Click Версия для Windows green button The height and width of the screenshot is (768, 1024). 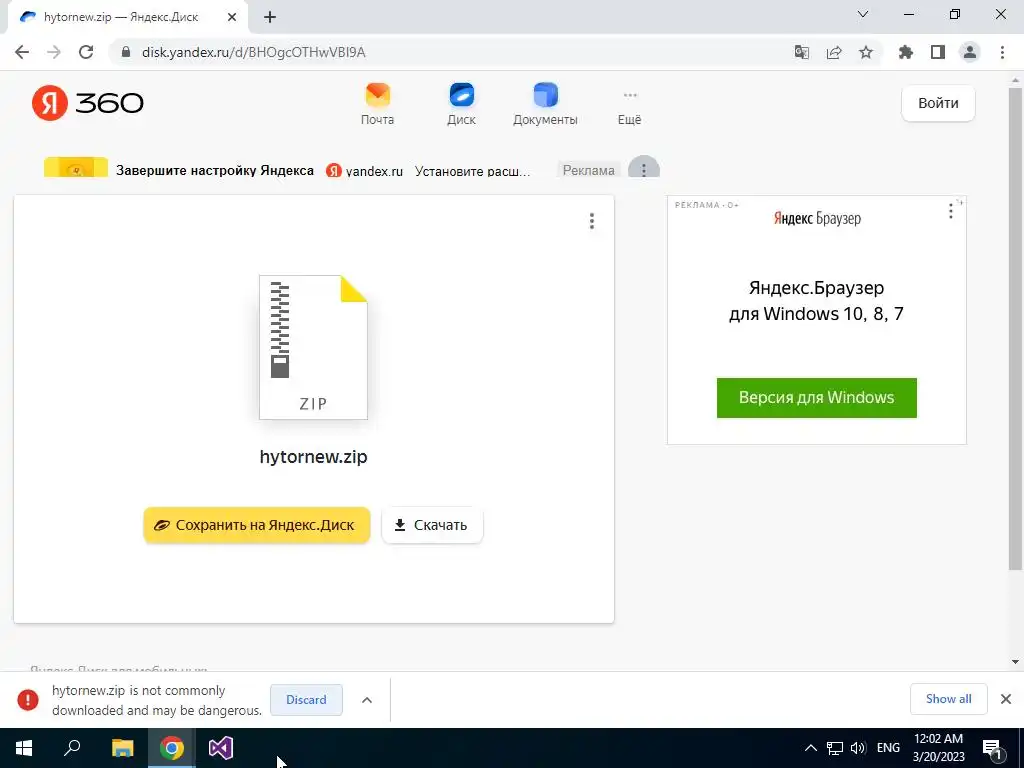(816, 398)
